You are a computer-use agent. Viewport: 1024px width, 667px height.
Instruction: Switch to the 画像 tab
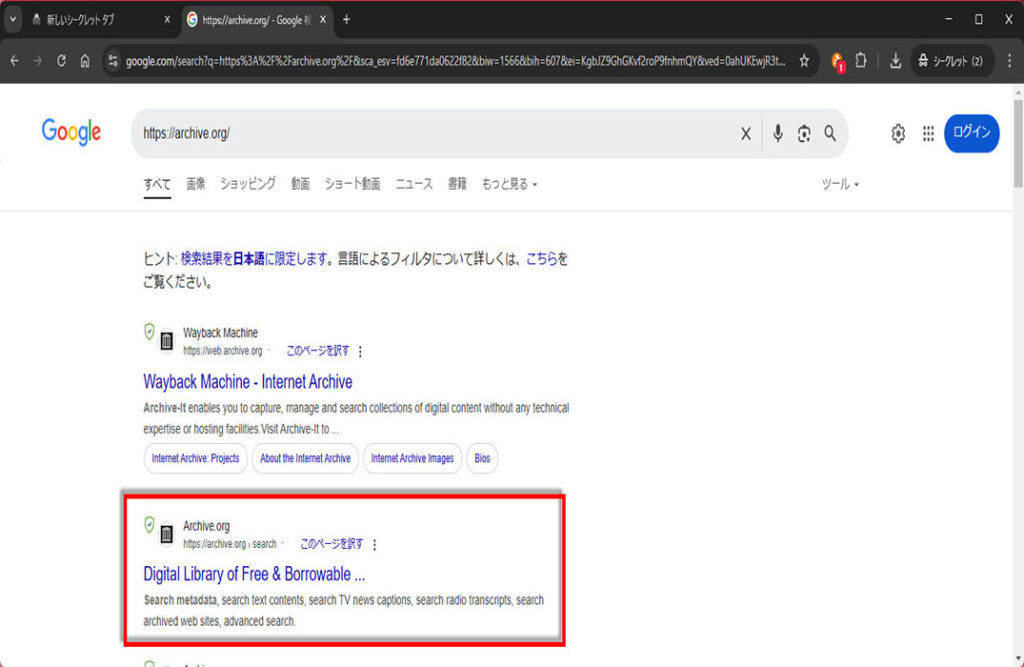tap(195, 184)
